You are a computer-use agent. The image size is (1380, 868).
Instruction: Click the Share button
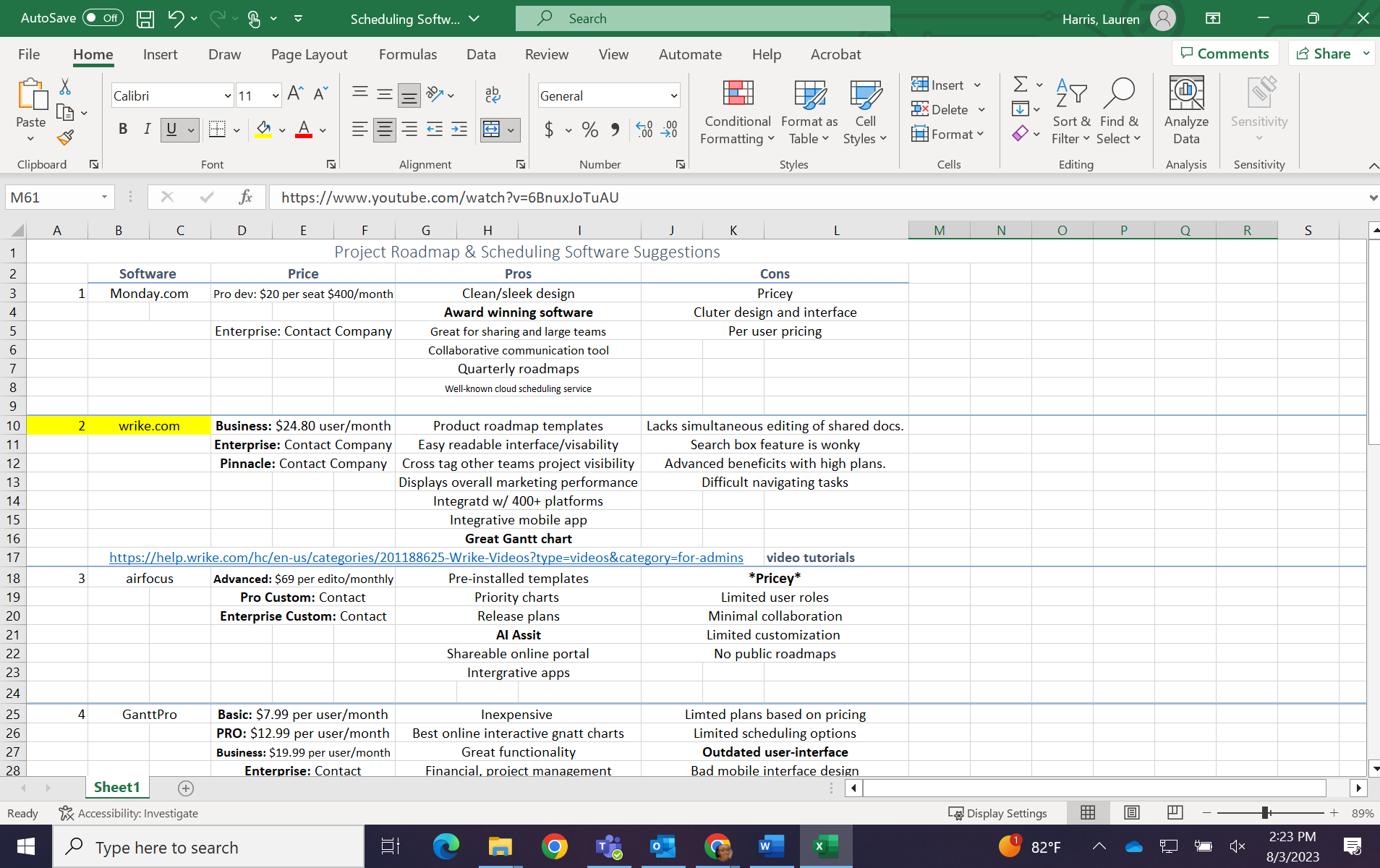pos(1324,54)
